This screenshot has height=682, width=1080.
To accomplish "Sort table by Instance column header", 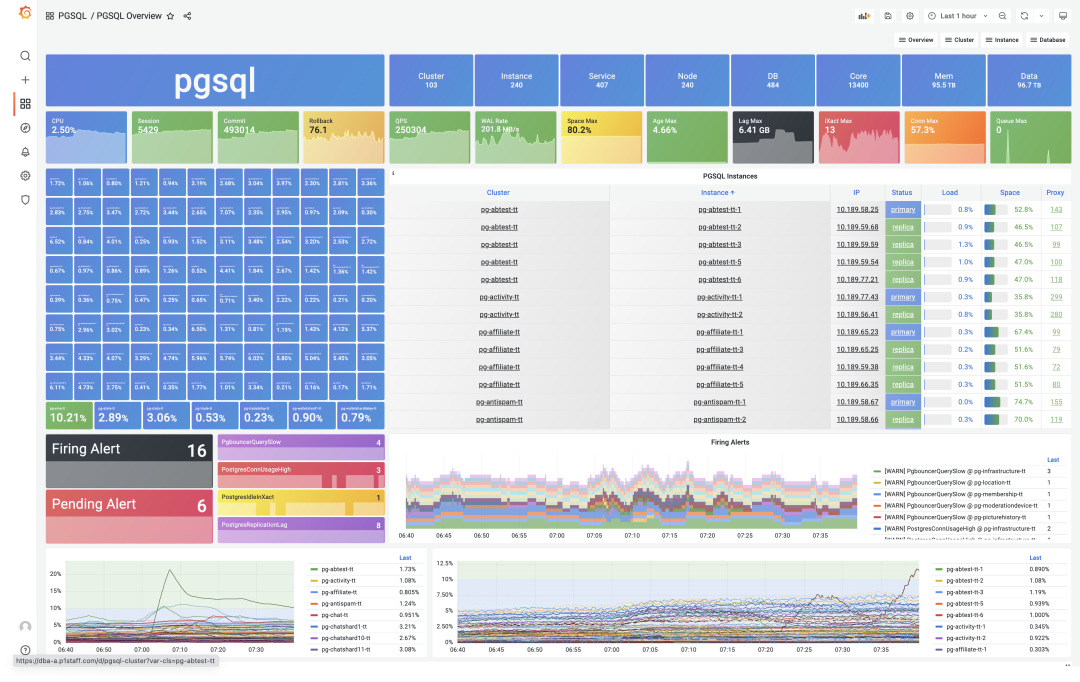I will pyautogui.click(x=718, y=192).
